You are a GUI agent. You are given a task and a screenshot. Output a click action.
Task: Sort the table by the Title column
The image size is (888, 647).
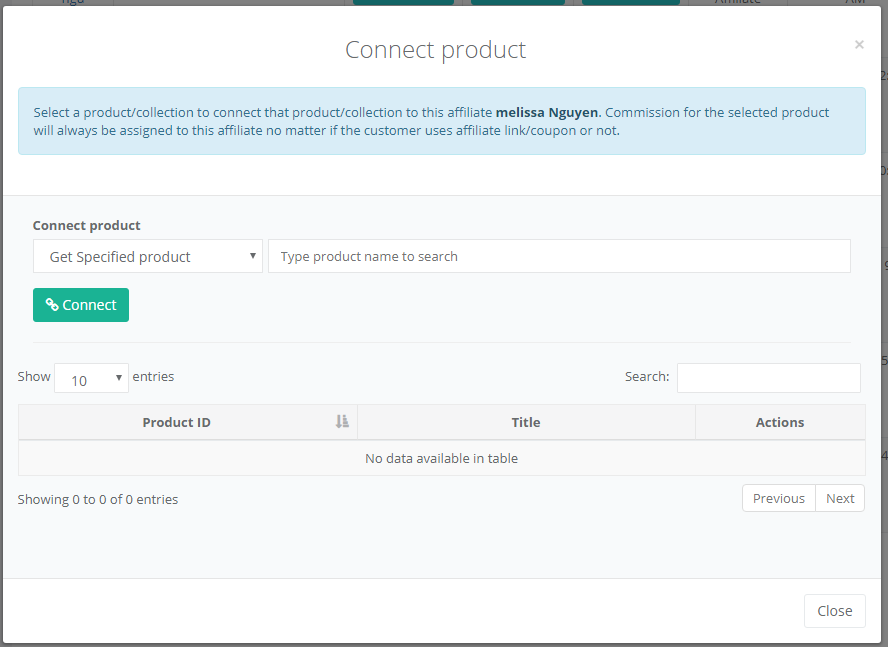point(526,422)
